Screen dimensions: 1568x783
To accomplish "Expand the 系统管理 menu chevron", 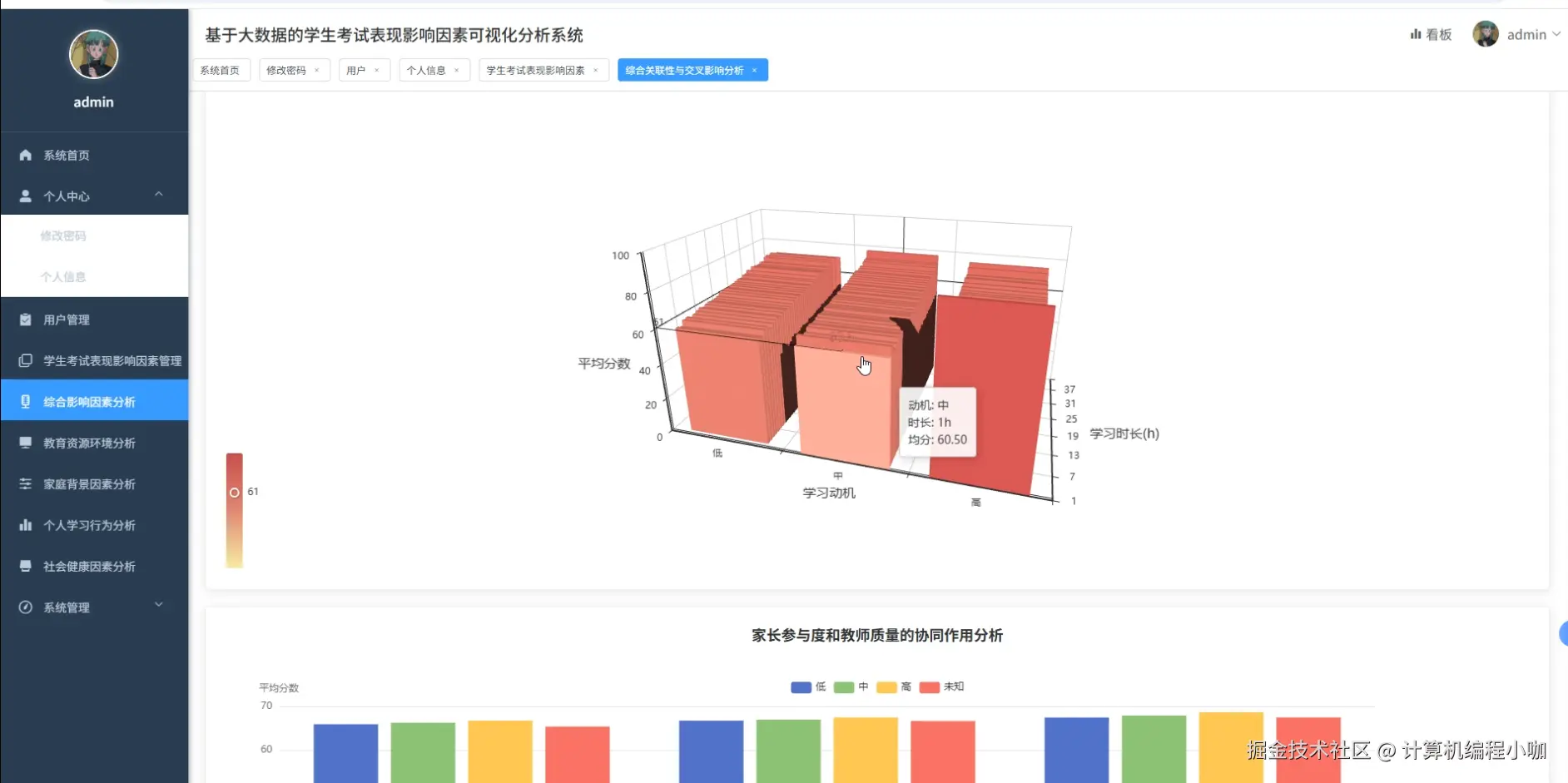I will (159, 605).
